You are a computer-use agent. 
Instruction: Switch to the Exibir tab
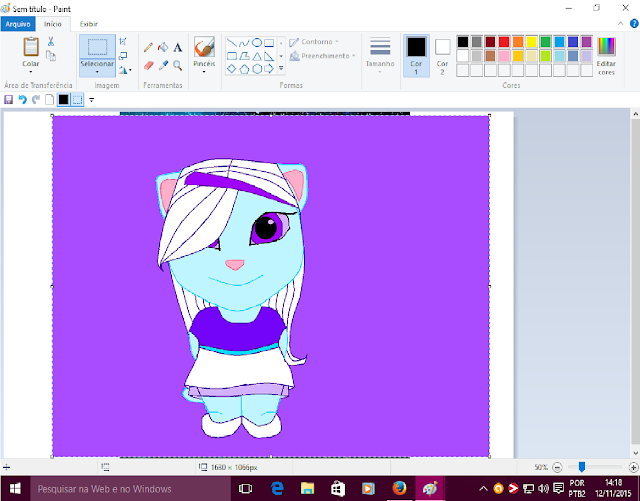point(89,24)
